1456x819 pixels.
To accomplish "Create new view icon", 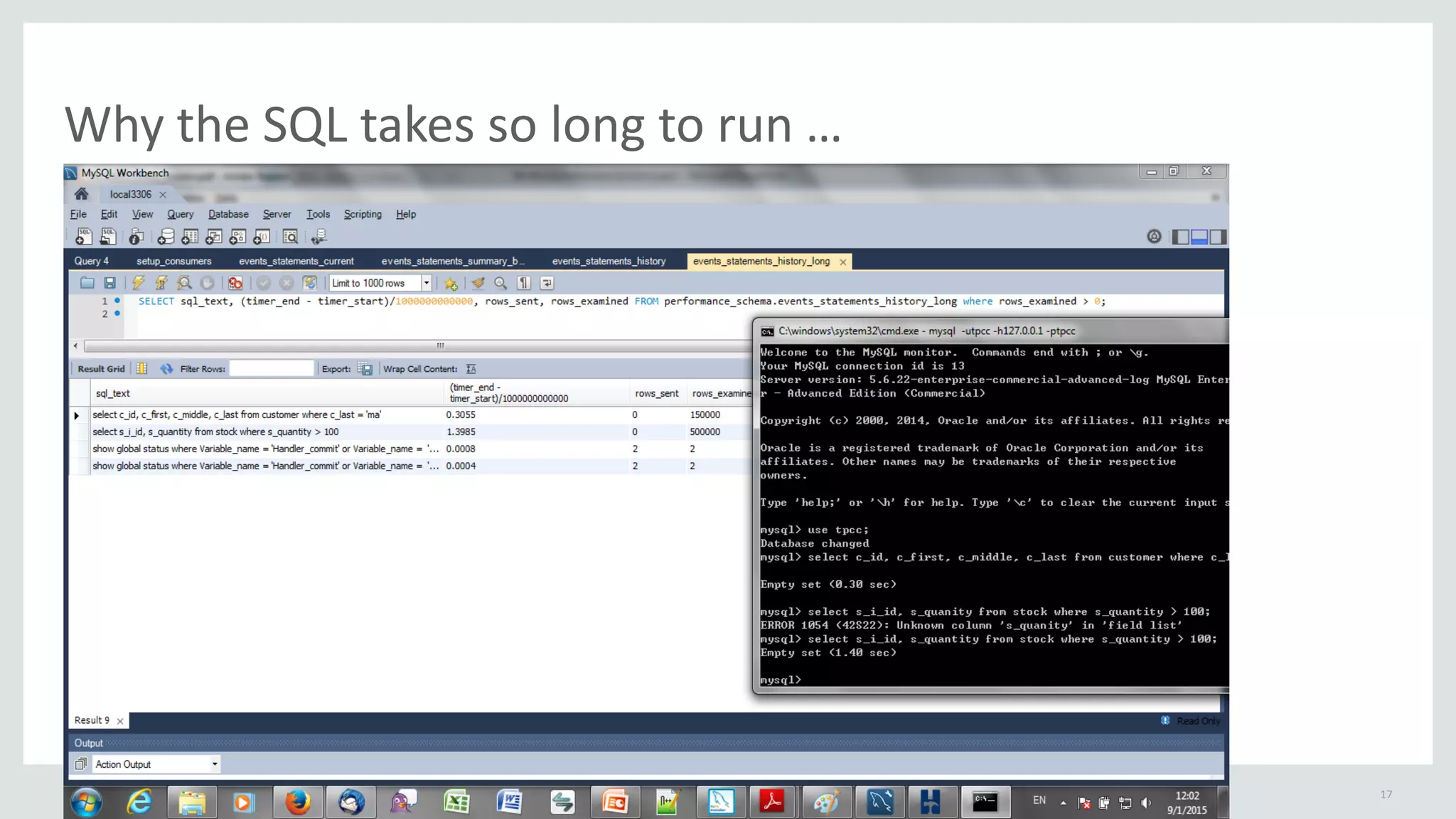I will click(214, 237).
